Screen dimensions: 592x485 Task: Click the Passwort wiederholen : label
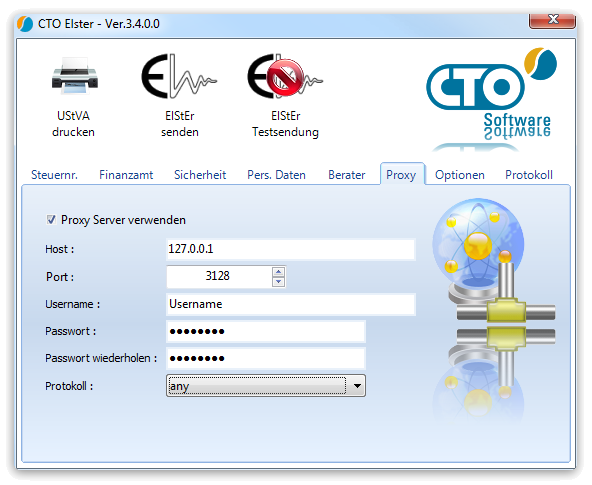(x=101, y=358)
